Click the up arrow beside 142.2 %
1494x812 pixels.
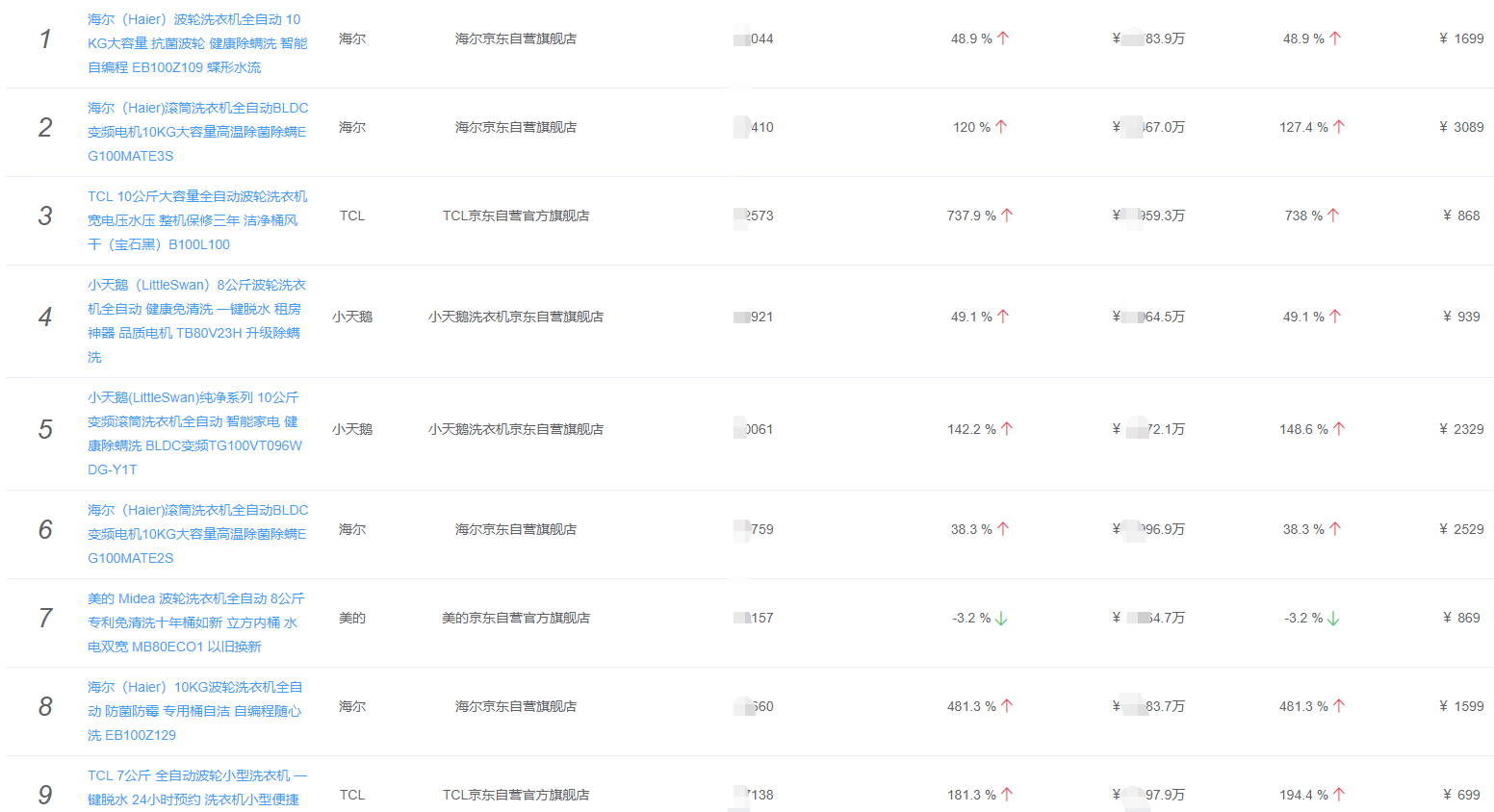click(x=1007, y=429)
